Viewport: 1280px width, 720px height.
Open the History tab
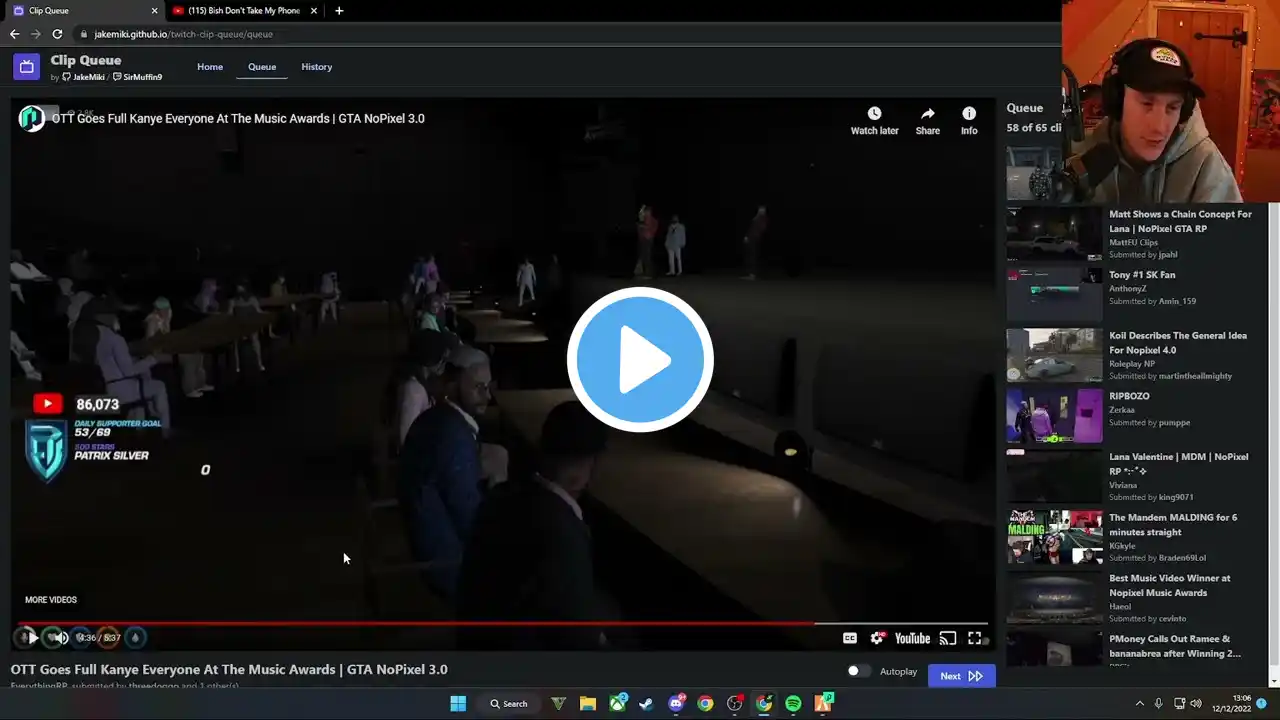[x=317, y=67]
